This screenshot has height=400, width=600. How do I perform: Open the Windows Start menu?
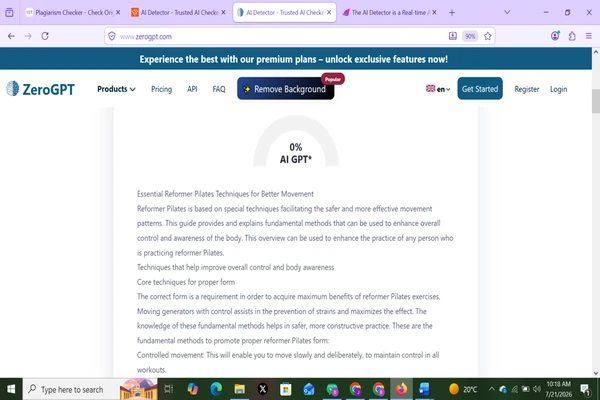pyautogui.click(x=11, y=389)
